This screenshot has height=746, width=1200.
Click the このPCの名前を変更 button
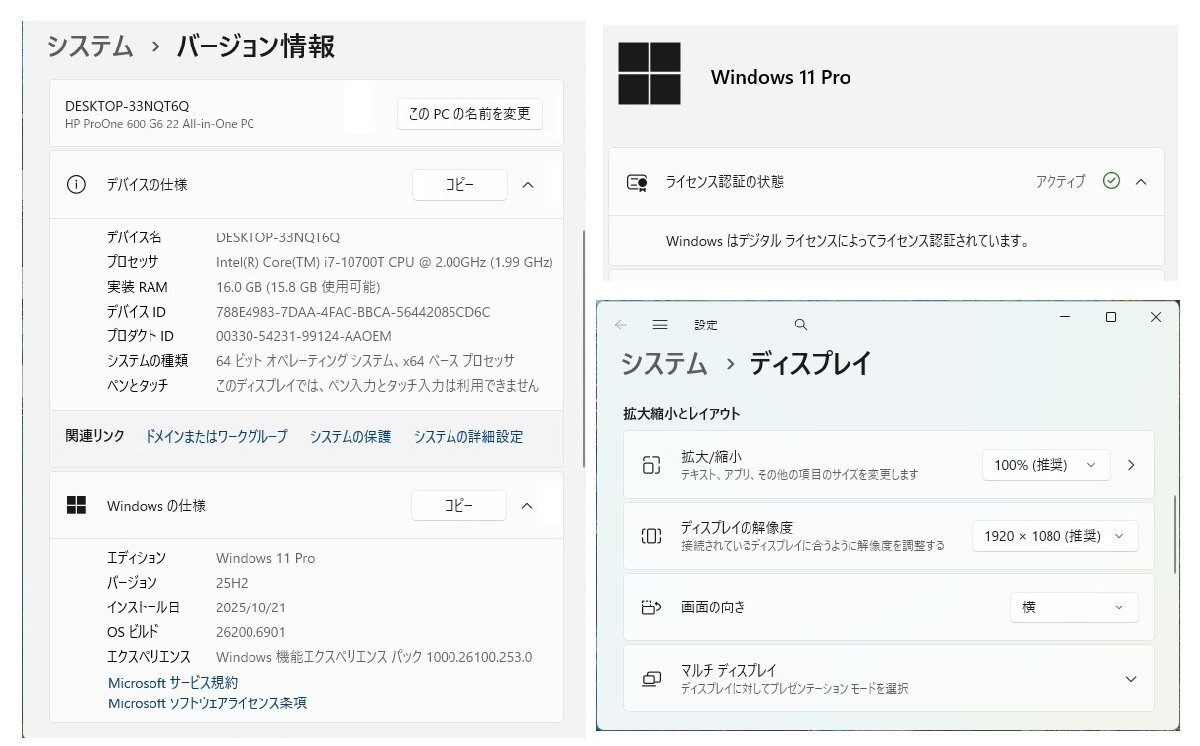click(470, 114)
